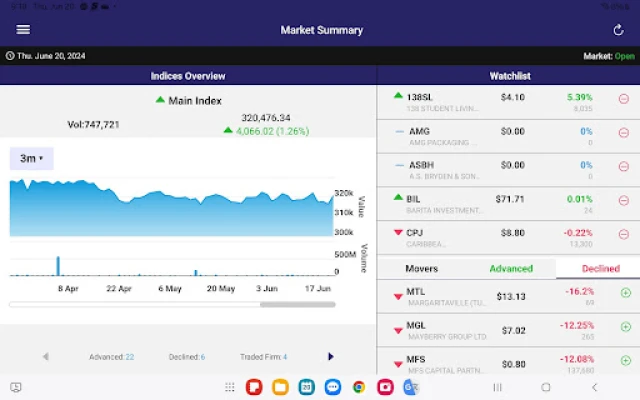Add MTL to watchlist with plus icon
The width and height of the screenshot is (640, 400).
click(x=625, y=295)
